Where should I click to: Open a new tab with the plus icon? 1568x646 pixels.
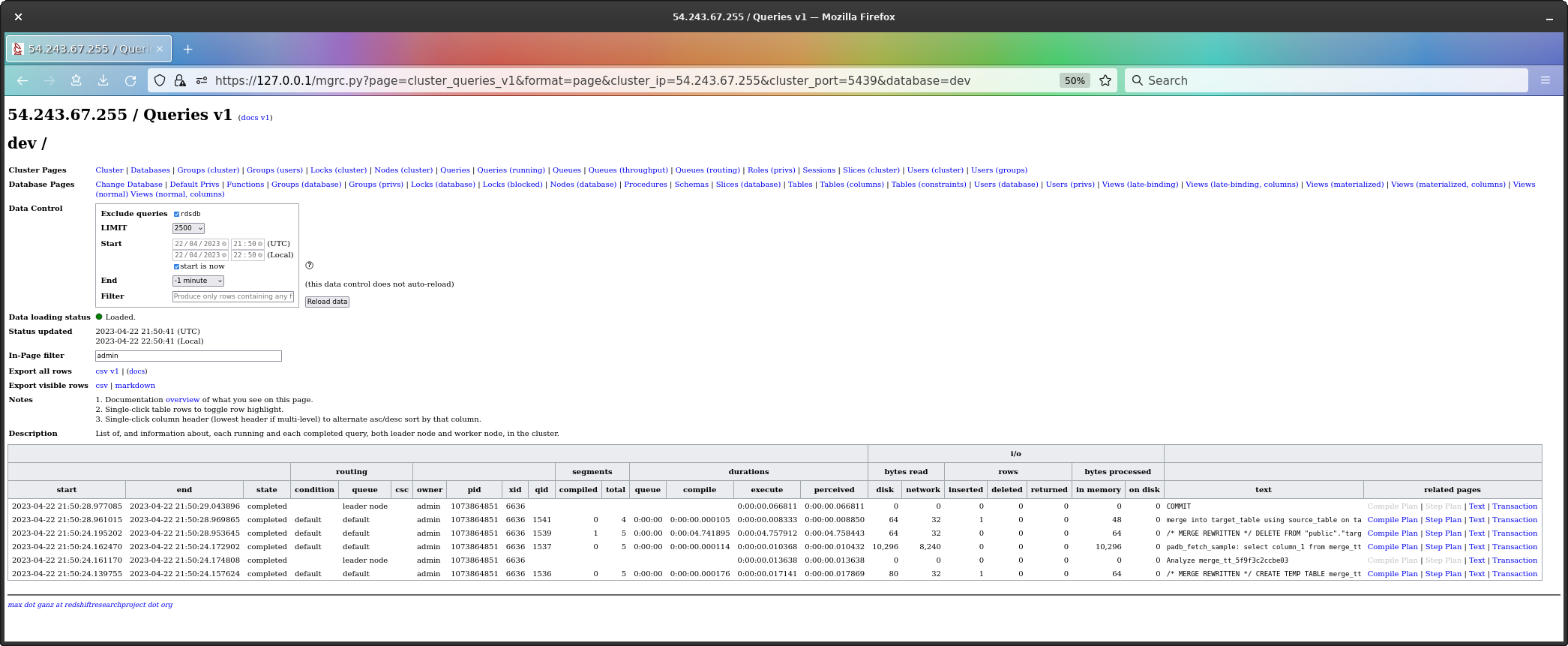point(188,49)
